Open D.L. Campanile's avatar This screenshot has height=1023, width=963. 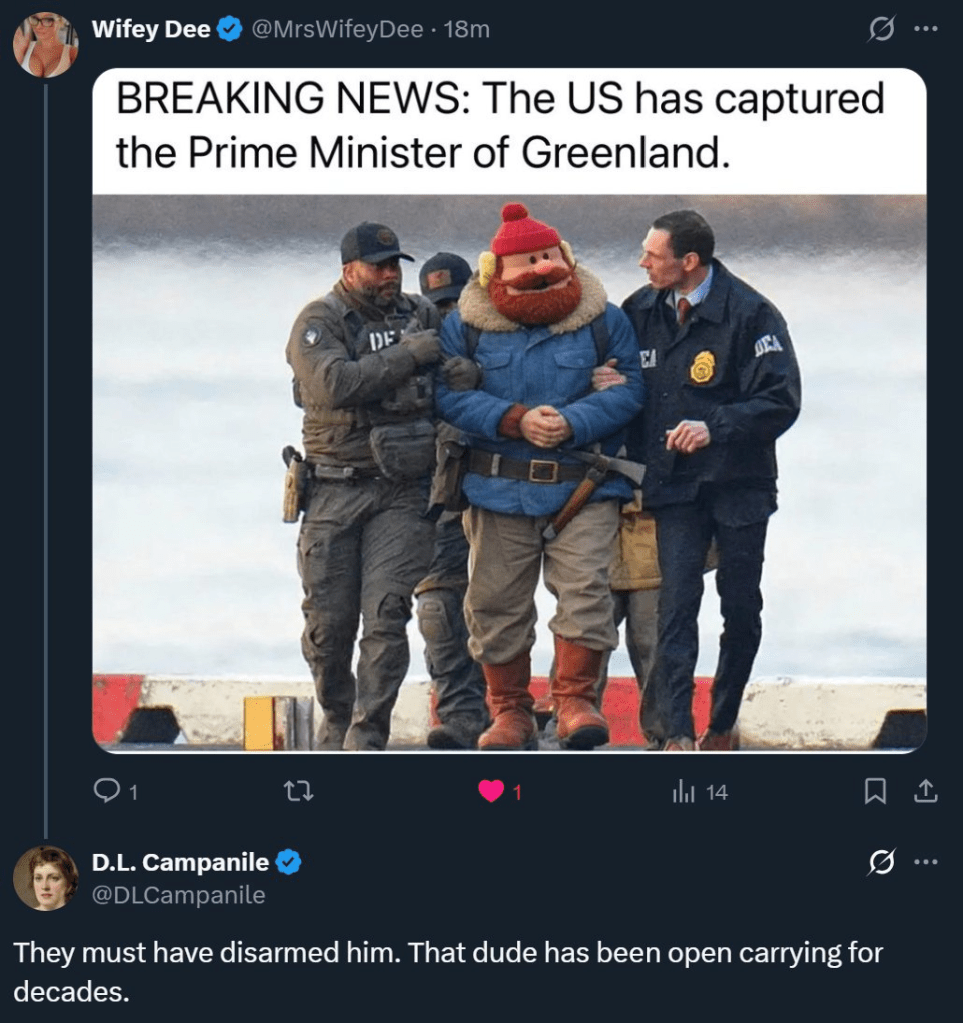(46, 878)
